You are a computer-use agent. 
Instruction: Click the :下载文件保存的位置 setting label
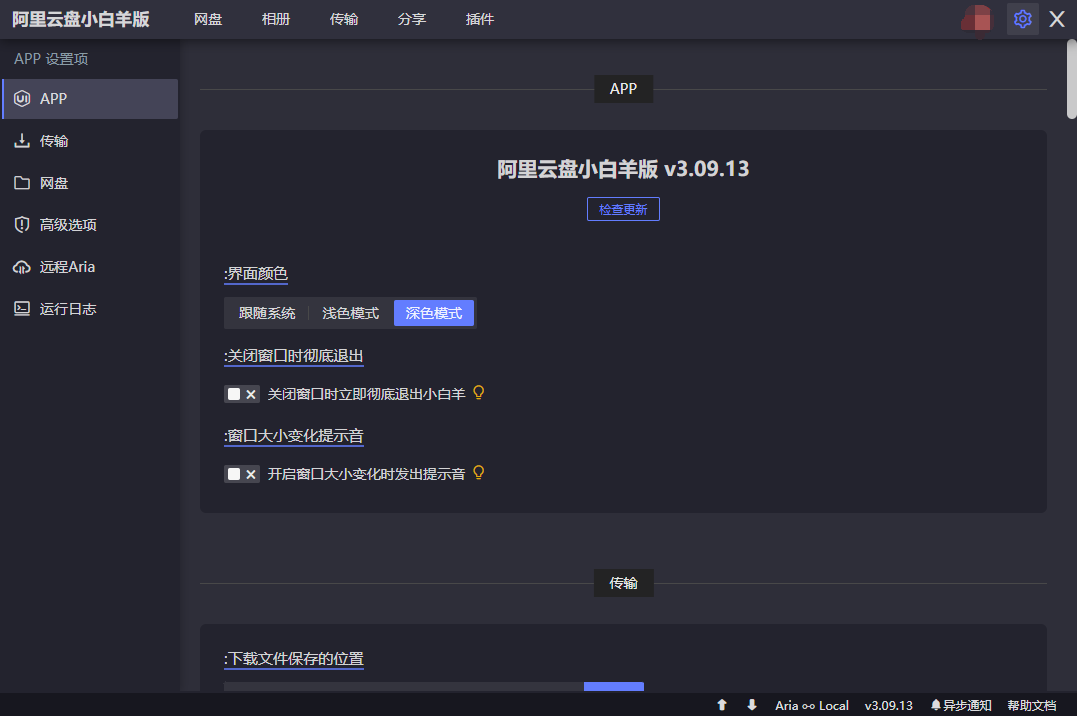coord(293,659)
